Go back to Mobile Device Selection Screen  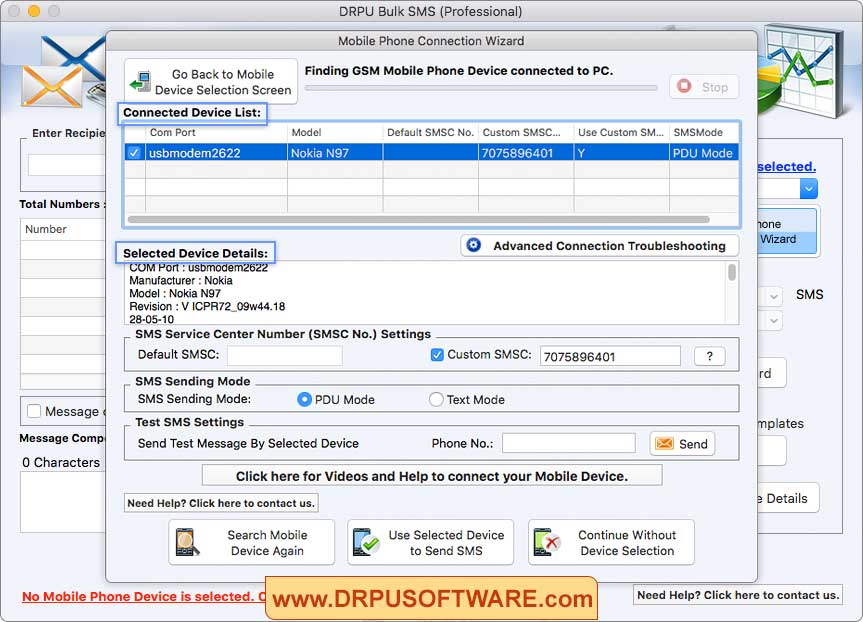211,81
